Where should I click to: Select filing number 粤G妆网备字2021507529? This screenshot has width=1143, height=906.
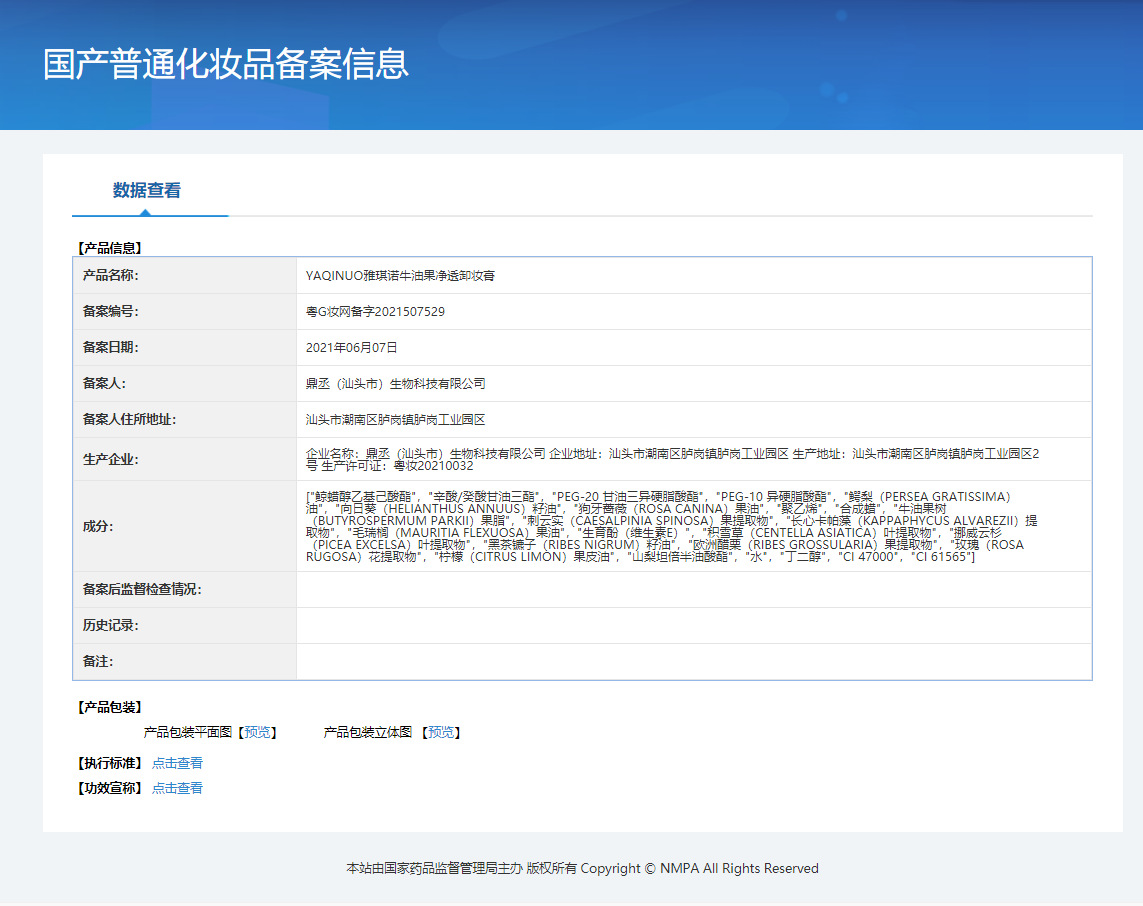pos(375,311)
